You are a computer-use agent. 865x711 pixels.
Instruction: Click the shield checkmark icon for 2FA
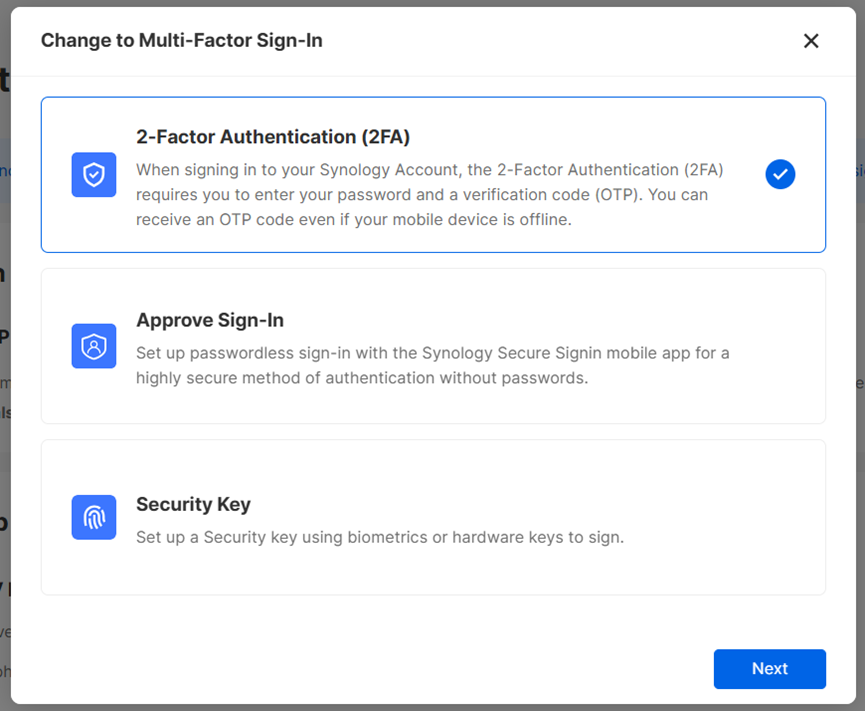pos(94,175)
